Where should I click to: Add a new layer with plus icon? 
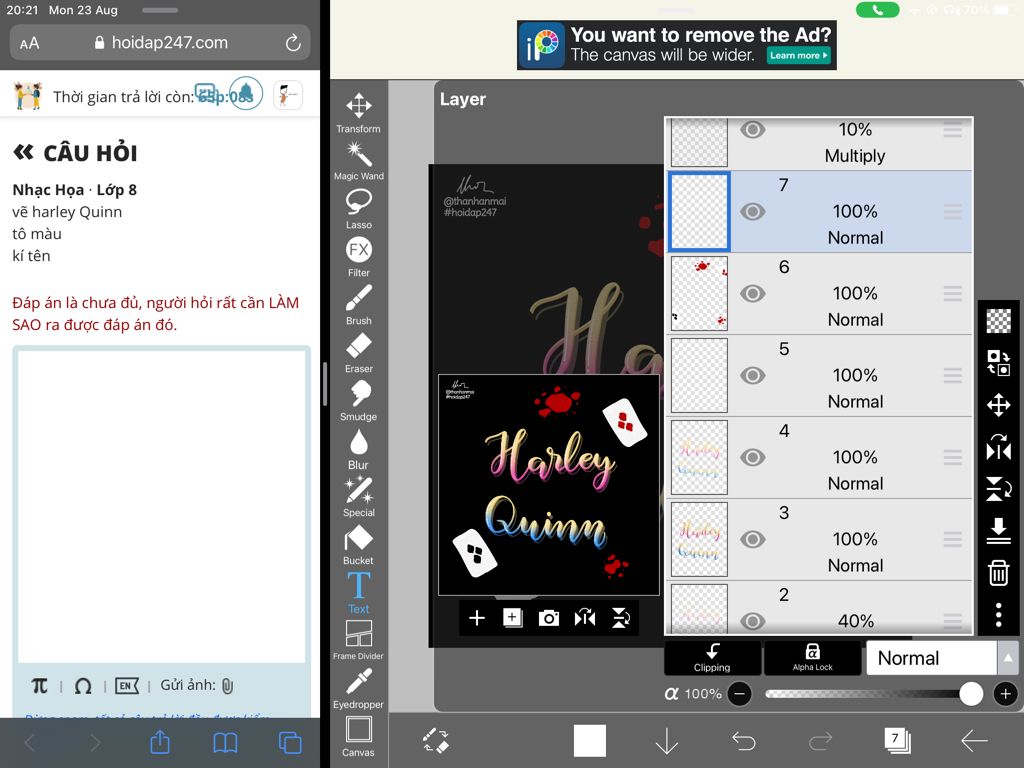477,618
